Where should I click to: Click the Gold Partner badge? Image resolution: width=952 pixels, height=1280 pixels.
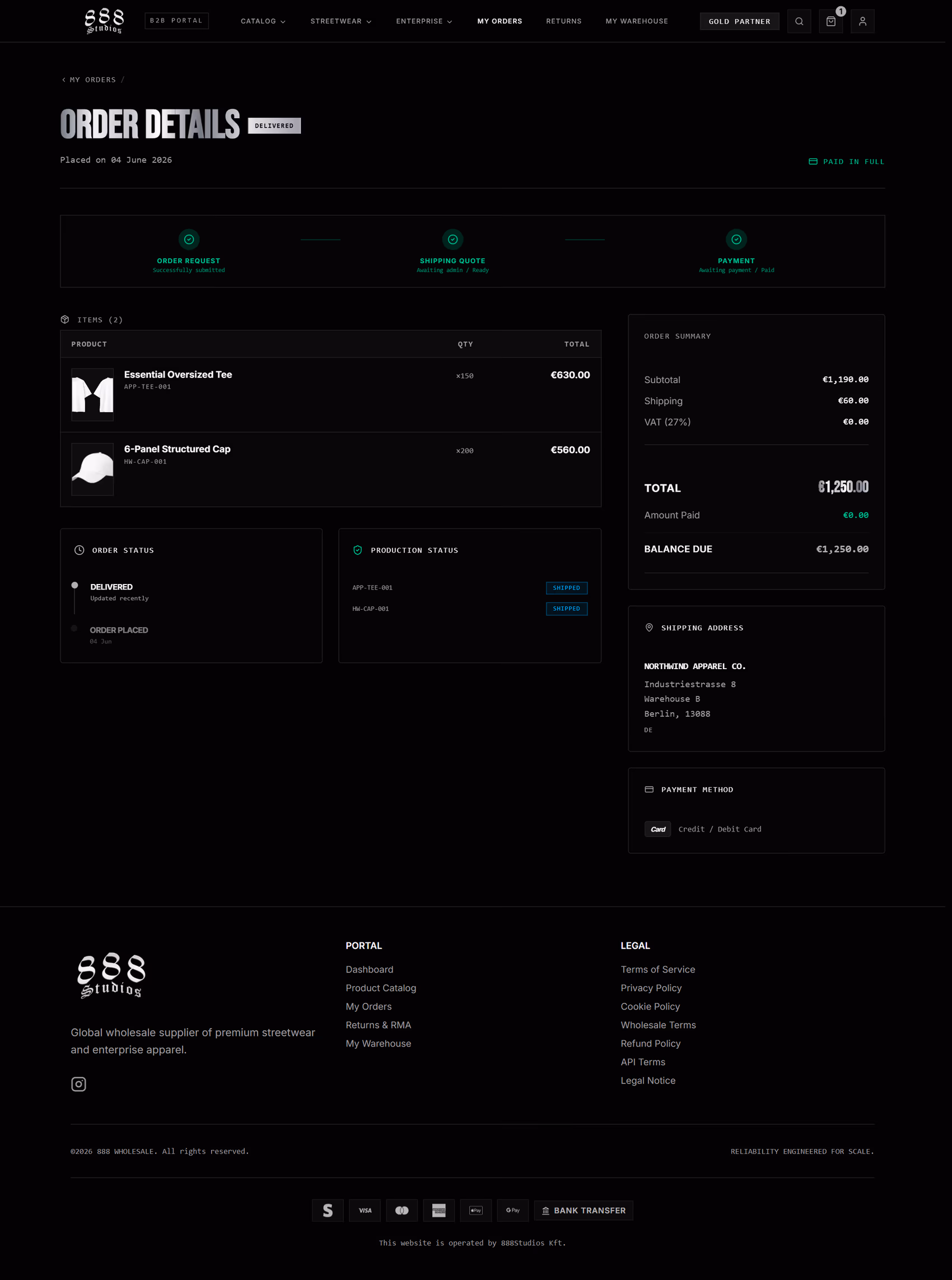coord(739,21)
